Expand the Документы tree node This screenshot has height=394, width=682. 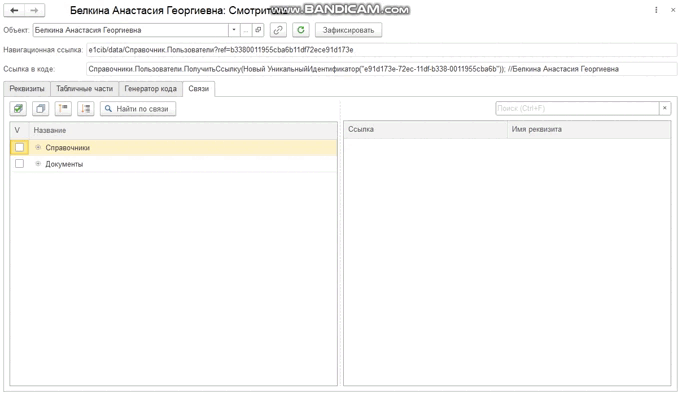coord(38,164)
